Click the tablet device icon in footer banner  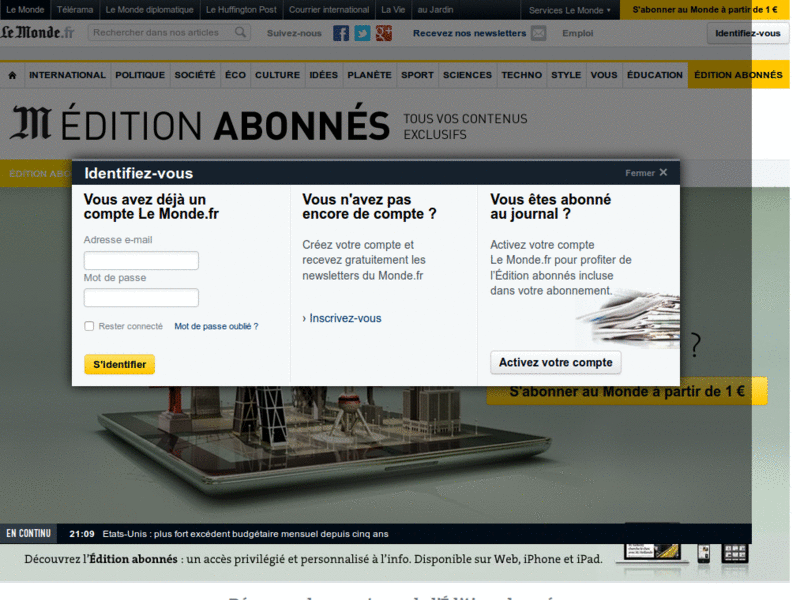[x=652, y=553]
